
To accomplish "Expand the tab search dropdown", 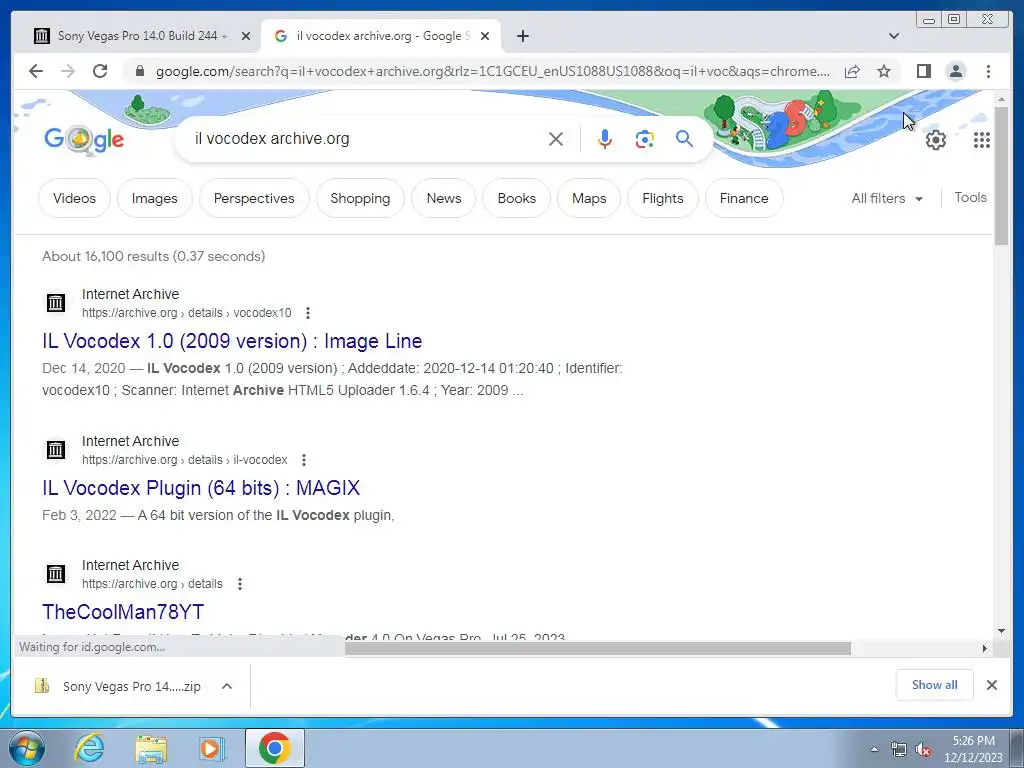I will click(894, 36).
